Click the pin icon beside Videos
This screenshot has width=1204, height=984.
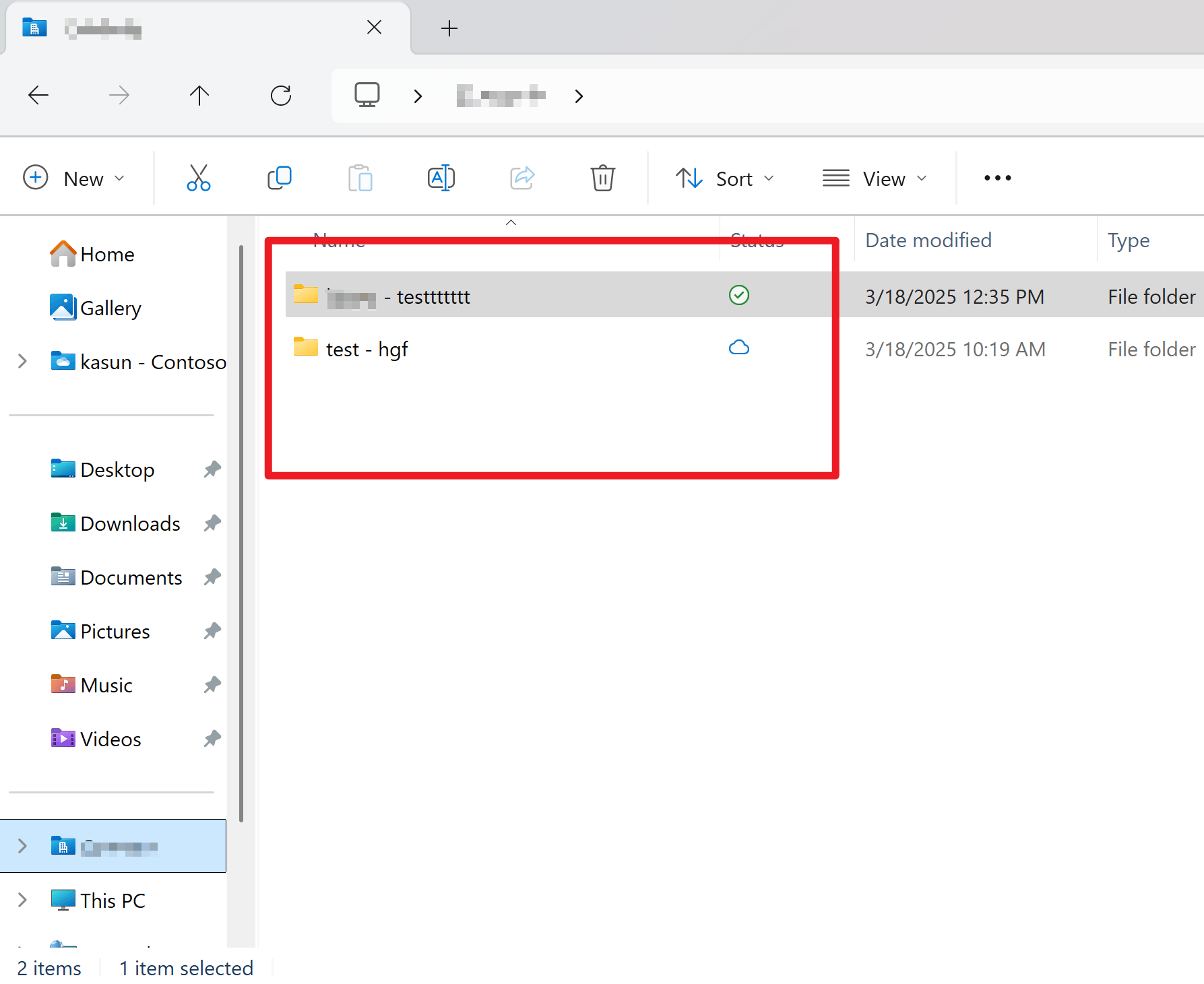[212, 738]
